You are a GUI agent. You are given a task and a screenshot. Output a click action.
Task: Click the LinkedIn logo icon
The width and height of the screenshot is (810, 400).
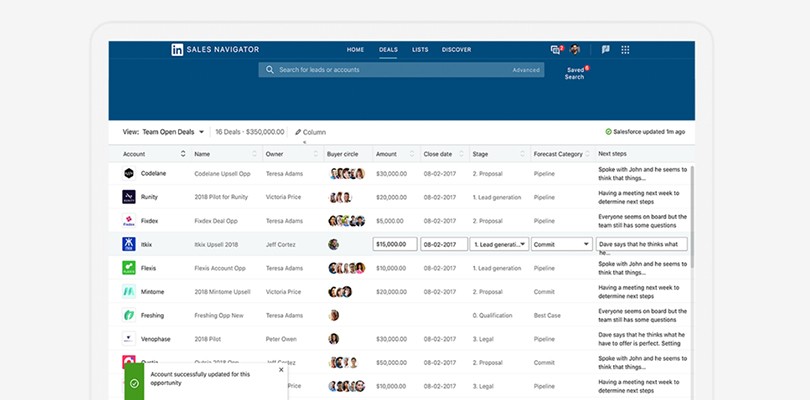[177, 49]
